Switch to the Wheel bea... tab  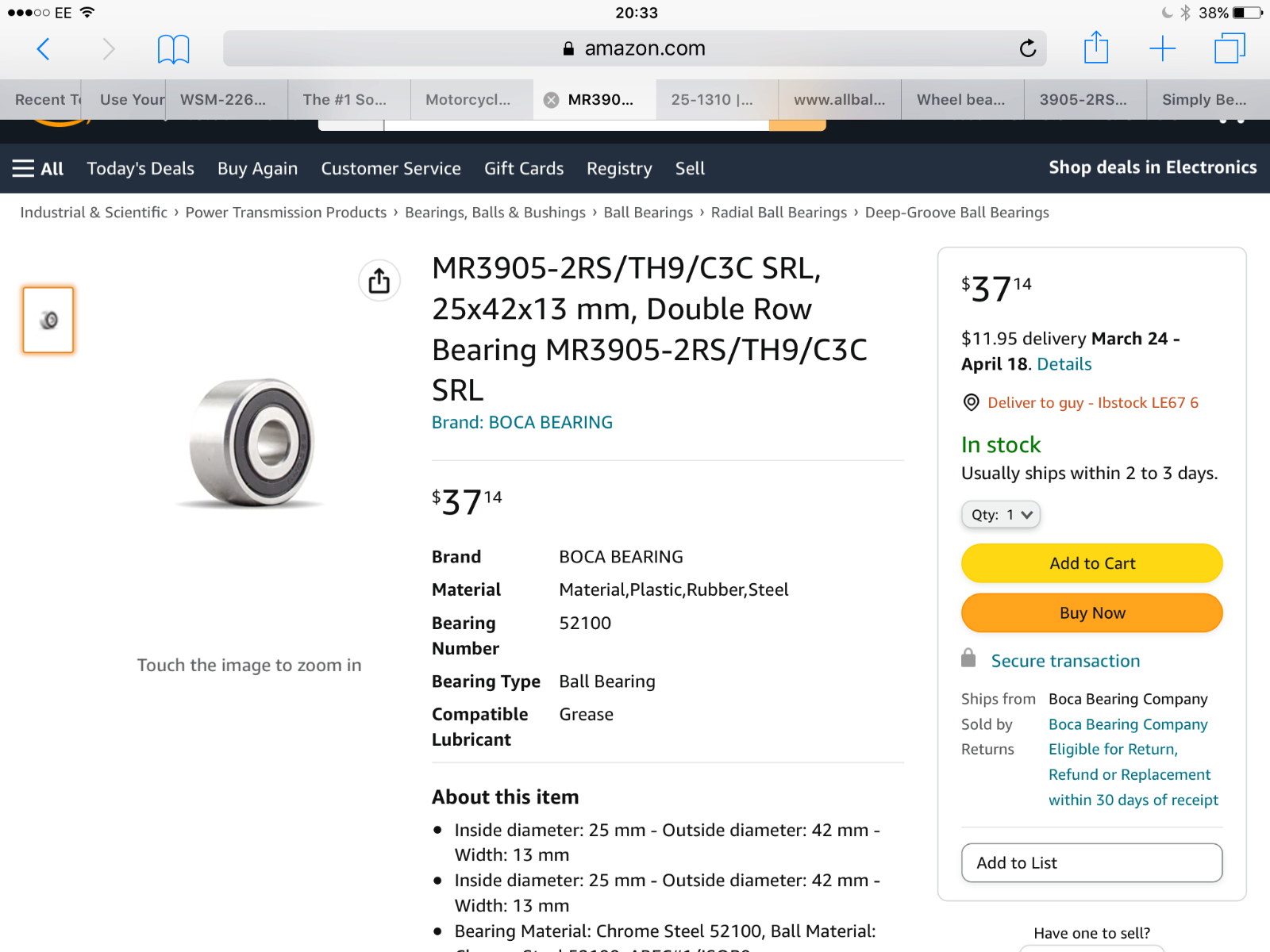pyautogui.click(x=962, y=100)
